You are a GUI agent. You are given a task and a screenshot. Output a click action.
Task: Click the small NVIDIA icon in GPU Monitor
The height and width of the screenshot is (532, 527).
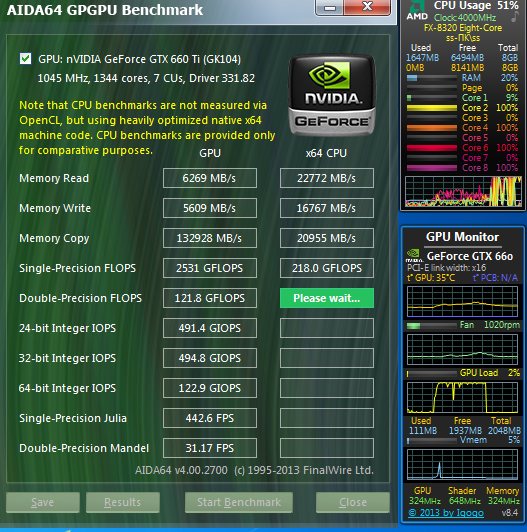tap(414, 255)
